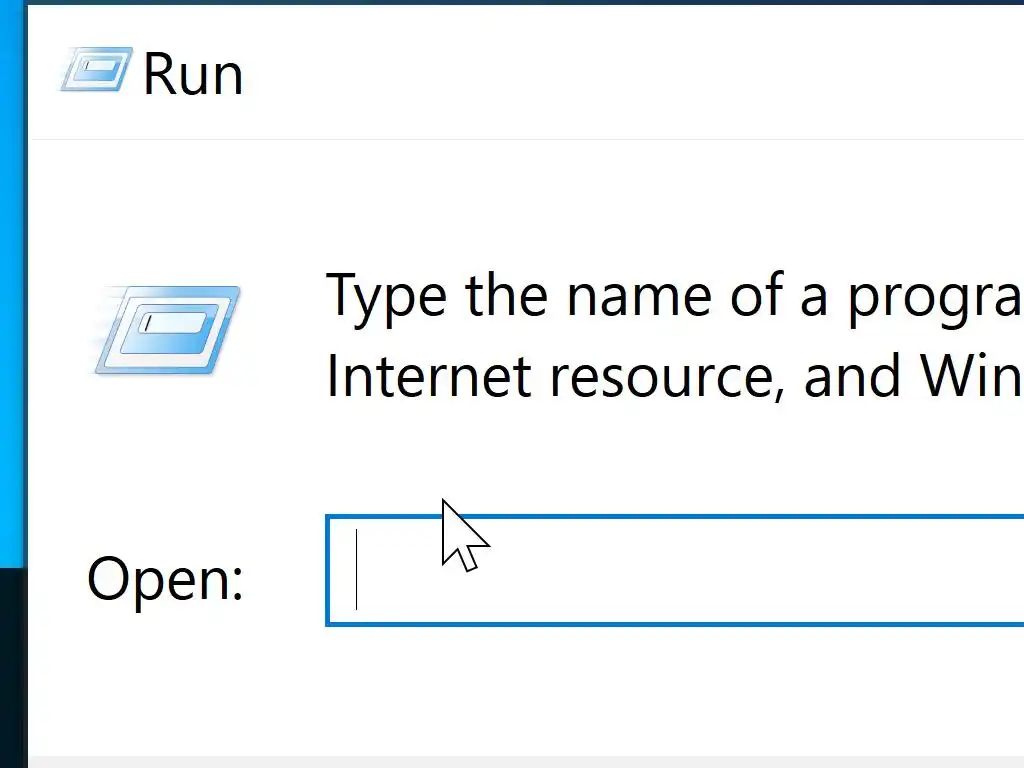Click the word "resource," in the description
1024x768 pixels.
[x=662, y=376]
